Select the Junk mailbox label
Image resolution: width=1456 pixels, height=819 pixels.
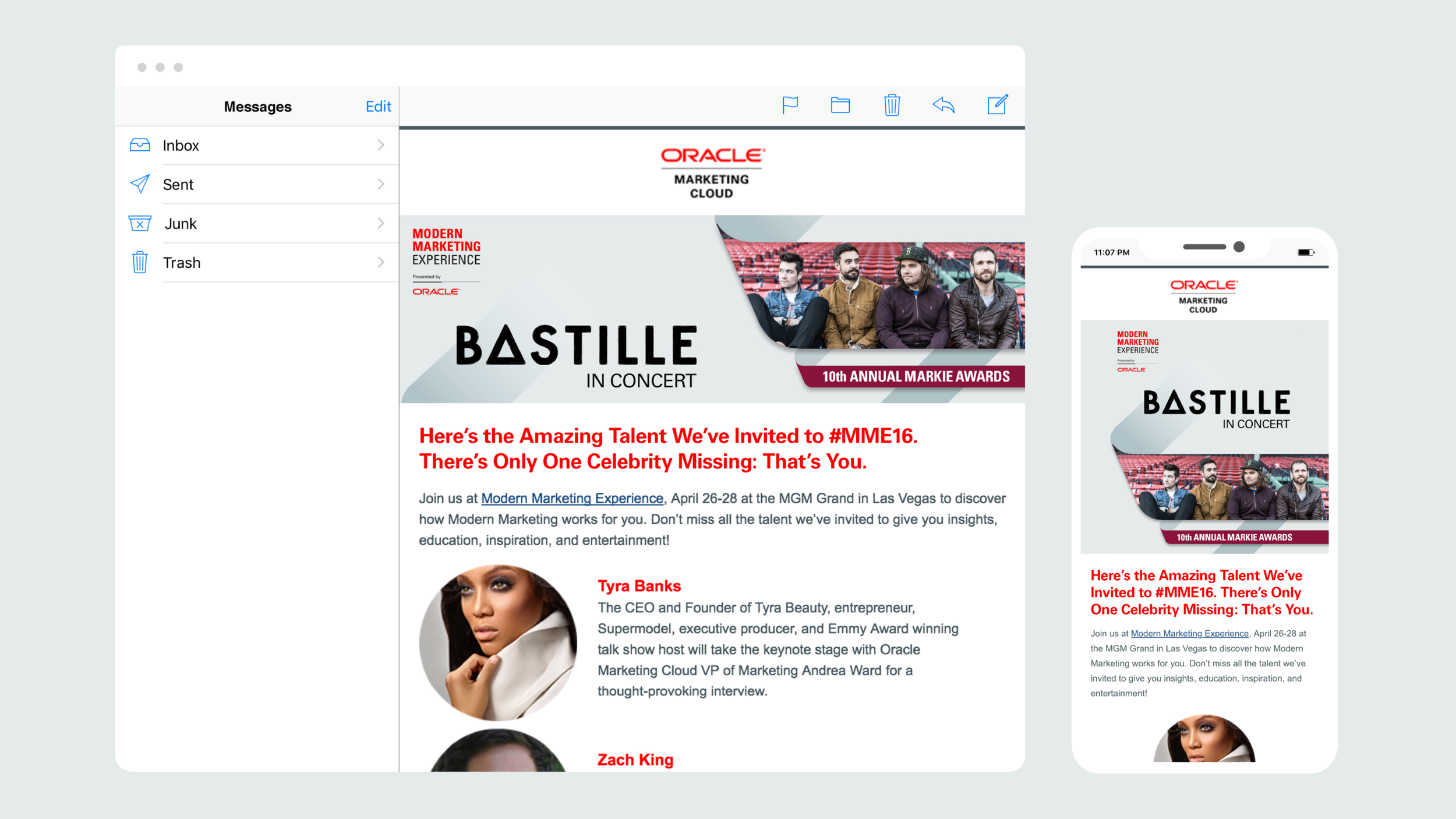point(181,224)
